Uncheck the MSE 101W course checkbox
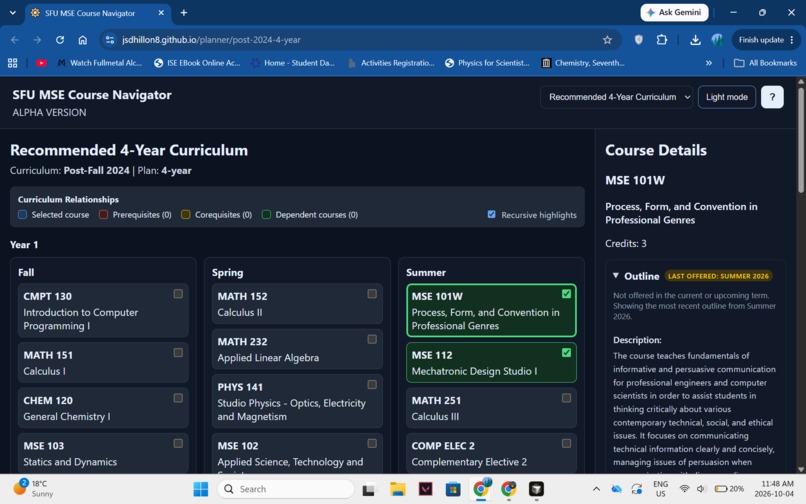This screenshot has width=806, height=504. pyautogui.click(x=566, y=294)
